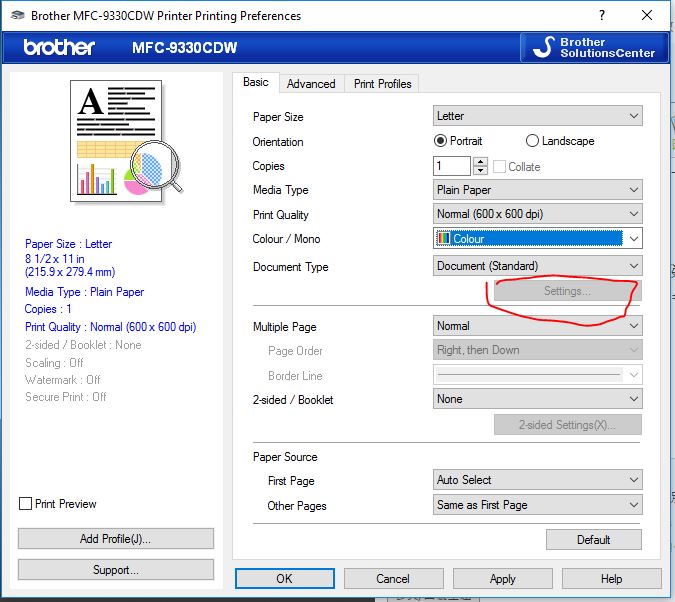Click the Help button
The width and height of the screenshot is (675, 602).
tap(612, 578)
